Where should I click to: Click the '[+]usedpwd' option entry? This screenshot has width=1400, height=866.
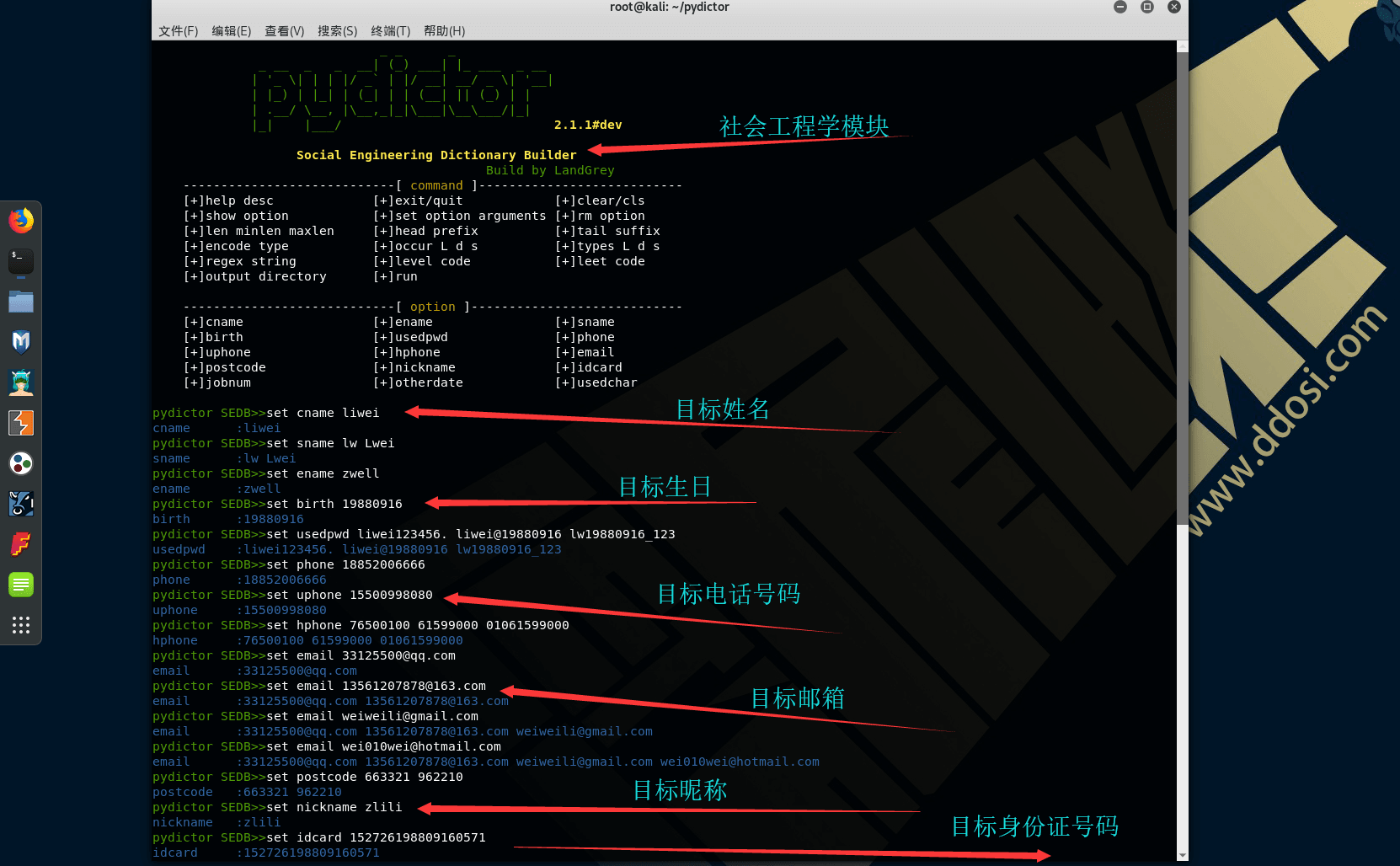click(x=410, y=337)
